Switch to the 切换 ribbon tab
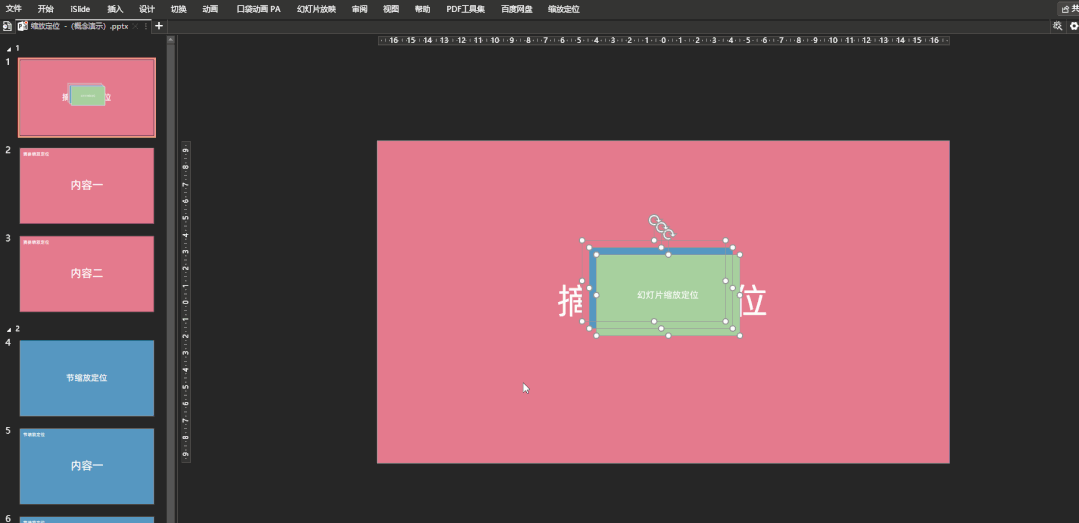This screenshot has width=1079, height=523. click(178, 9)
